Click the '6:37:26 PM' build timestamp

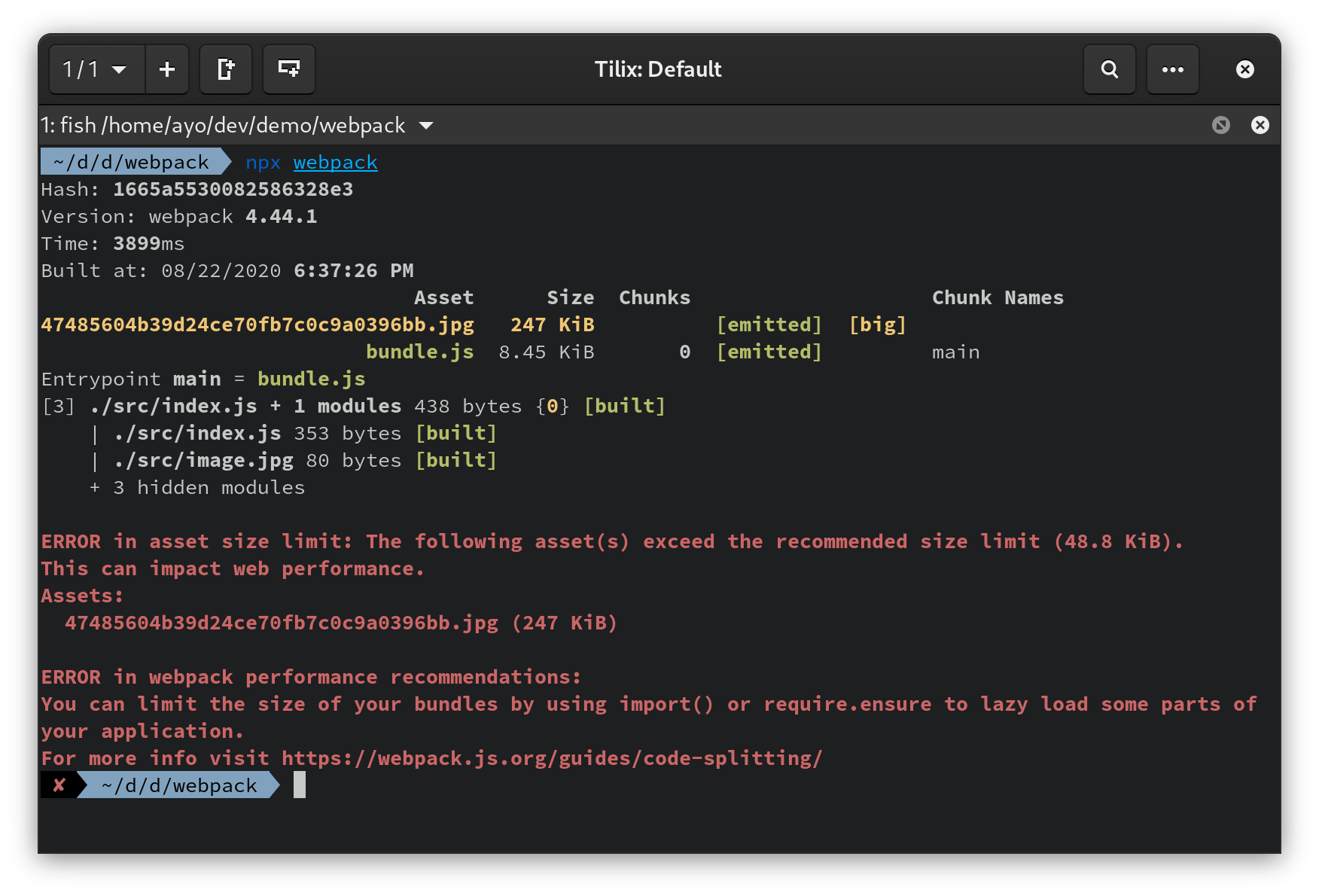(x=354, y=271)
